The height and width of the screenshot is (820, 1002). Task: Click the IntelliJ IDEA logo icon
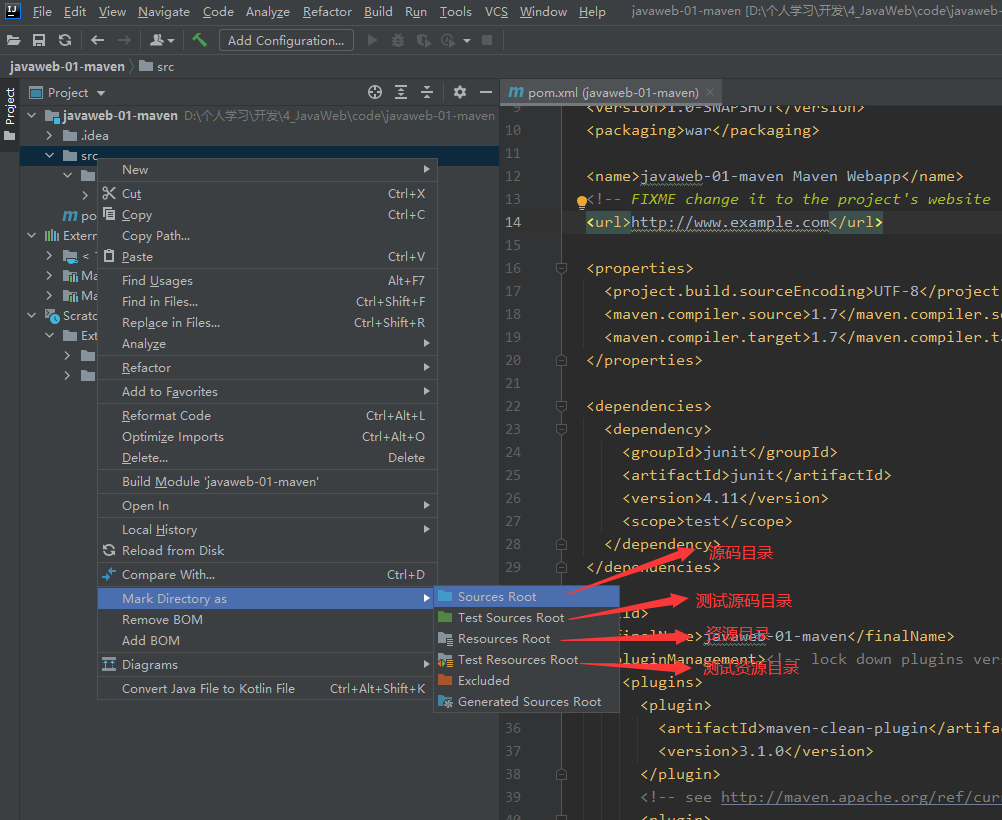[x=13, y=10]
